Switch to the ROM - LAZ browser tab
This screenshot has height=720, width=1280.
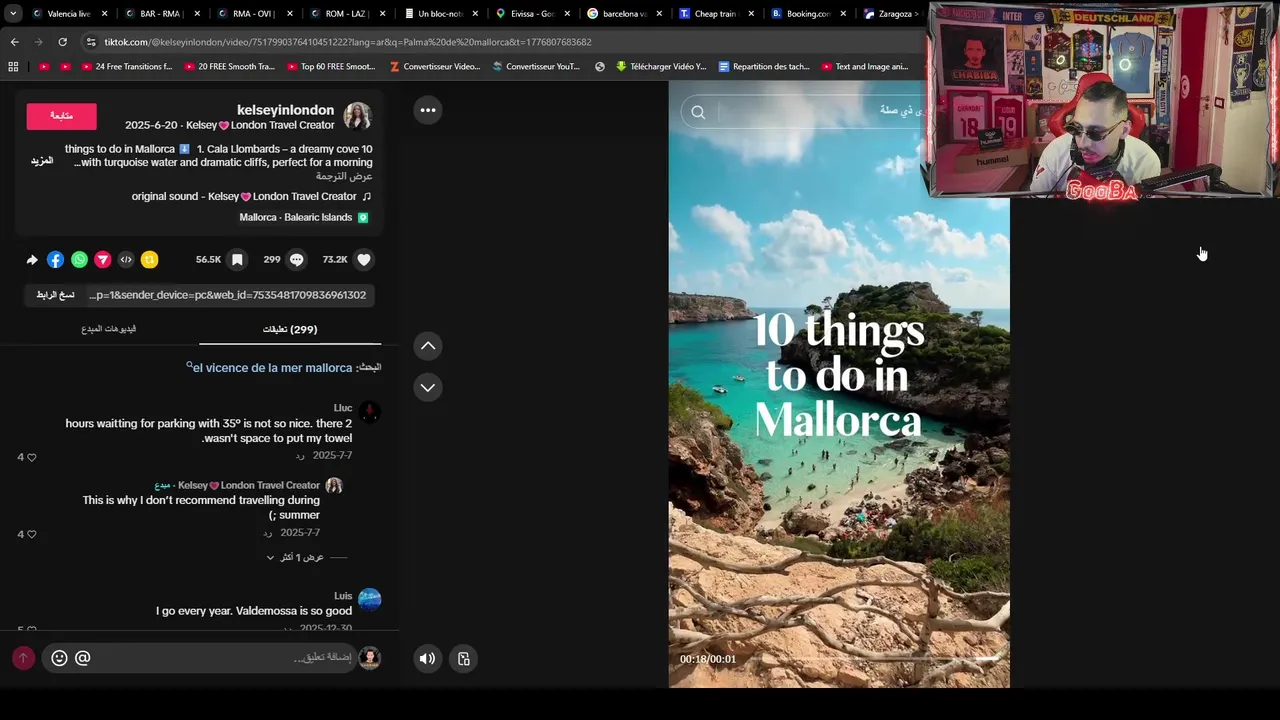(345, 14)
